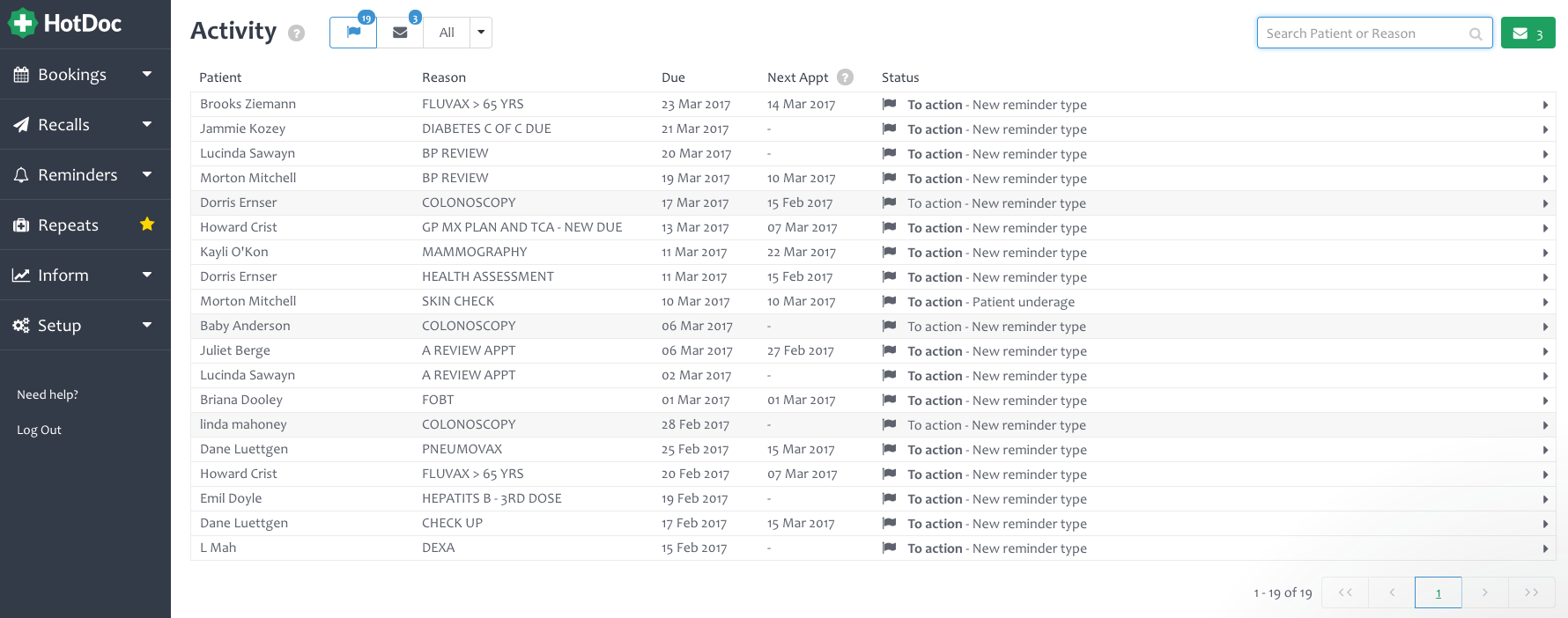Click the Reason column header
Viewport: 1568px width, 618px height.
point(444,77)
